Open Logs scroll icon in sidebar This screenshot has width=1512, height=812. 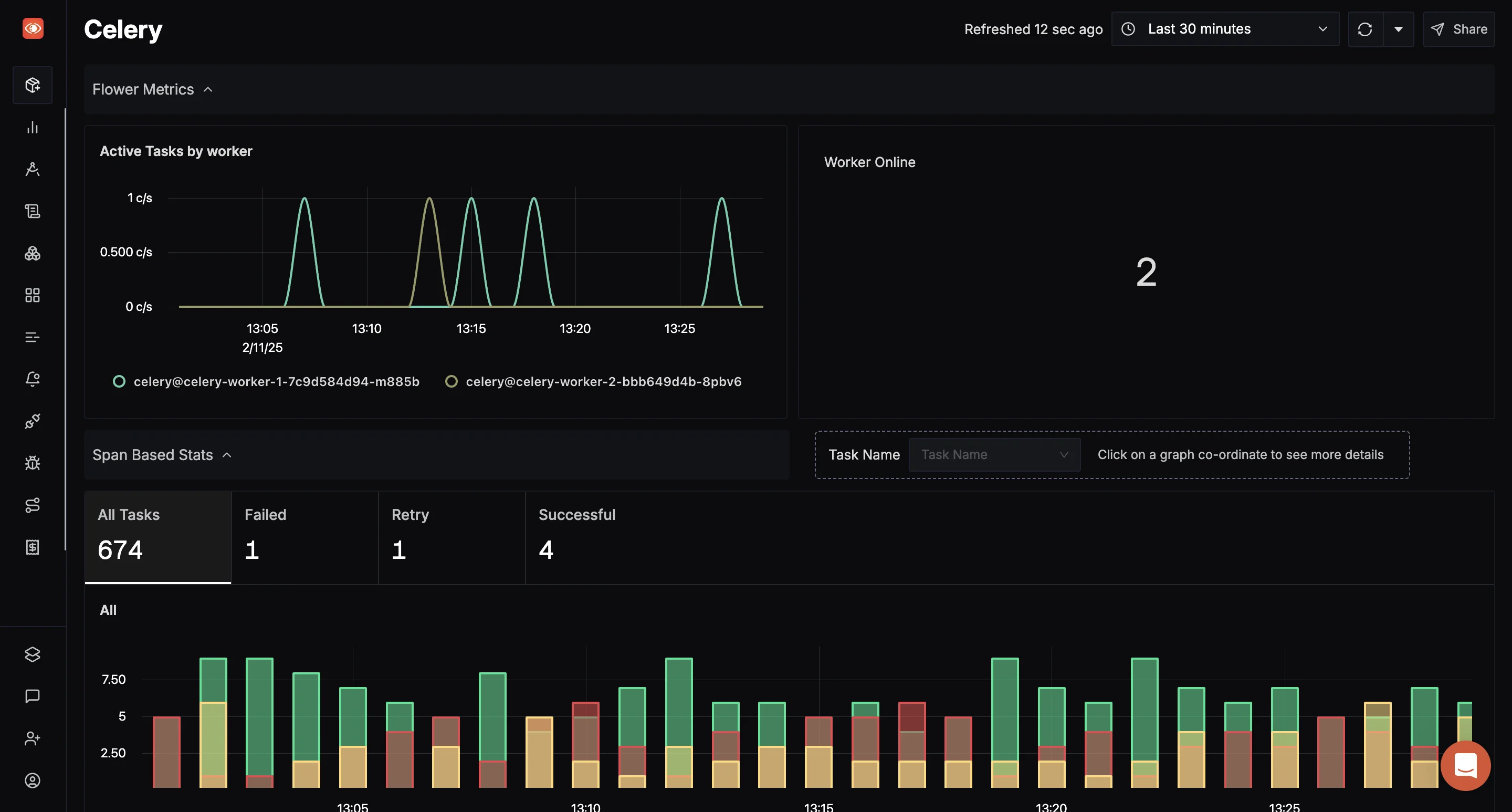pyautogui.click(x=33, y=211)
